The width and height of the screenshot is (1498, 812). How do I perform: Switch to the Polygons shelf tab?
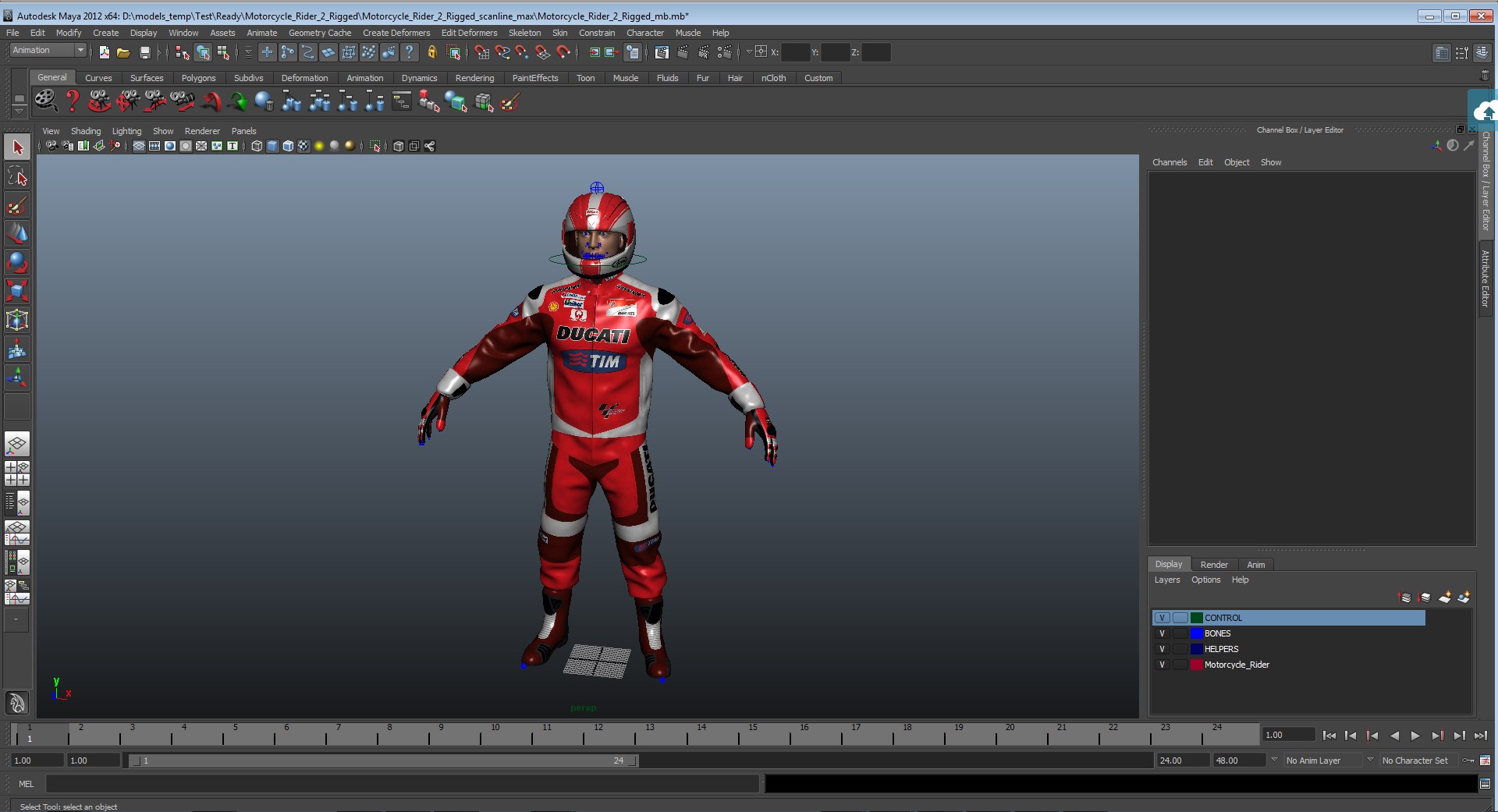198,78
